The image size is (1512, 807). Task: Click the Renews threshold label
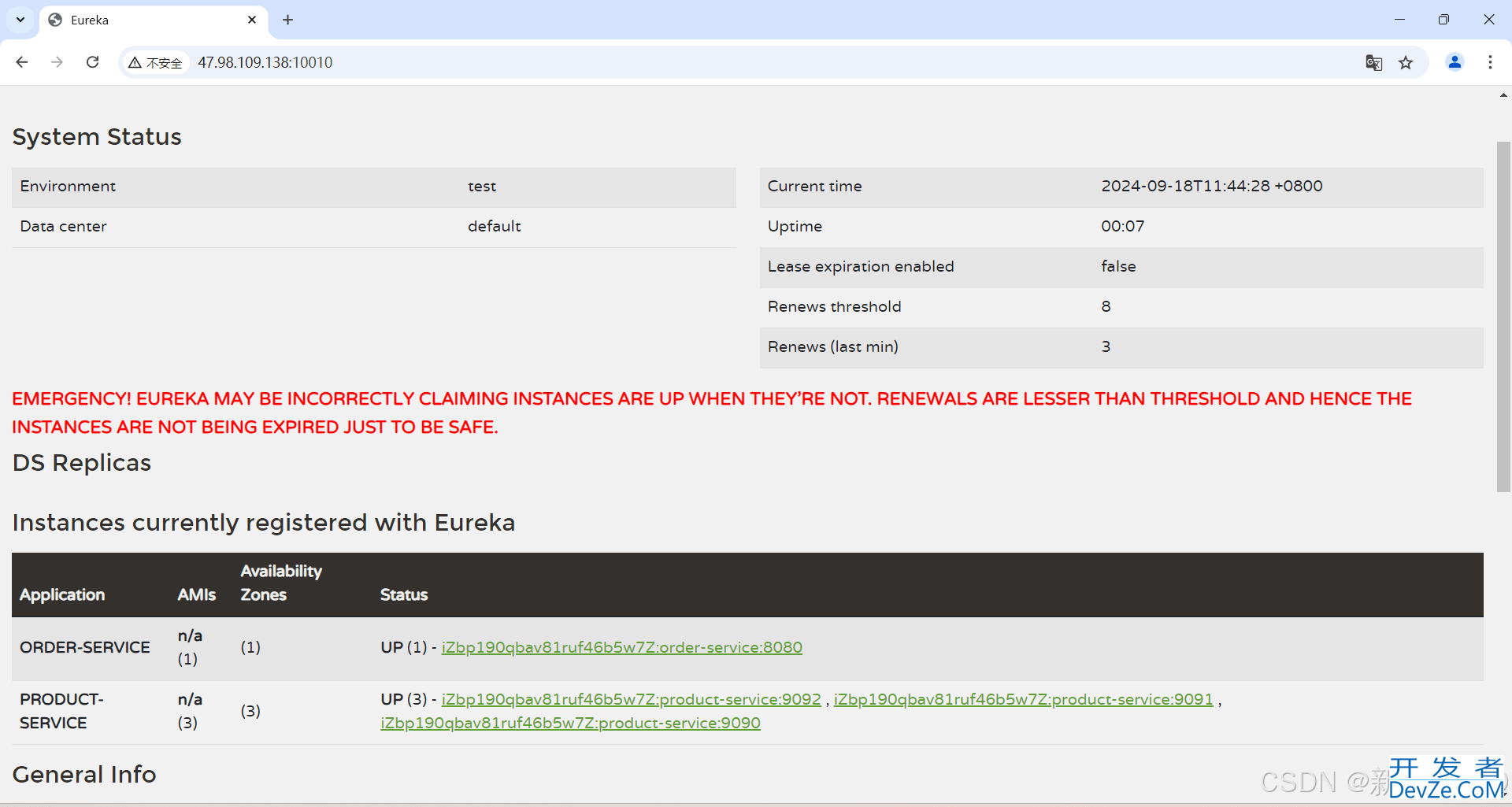point(834,306)
